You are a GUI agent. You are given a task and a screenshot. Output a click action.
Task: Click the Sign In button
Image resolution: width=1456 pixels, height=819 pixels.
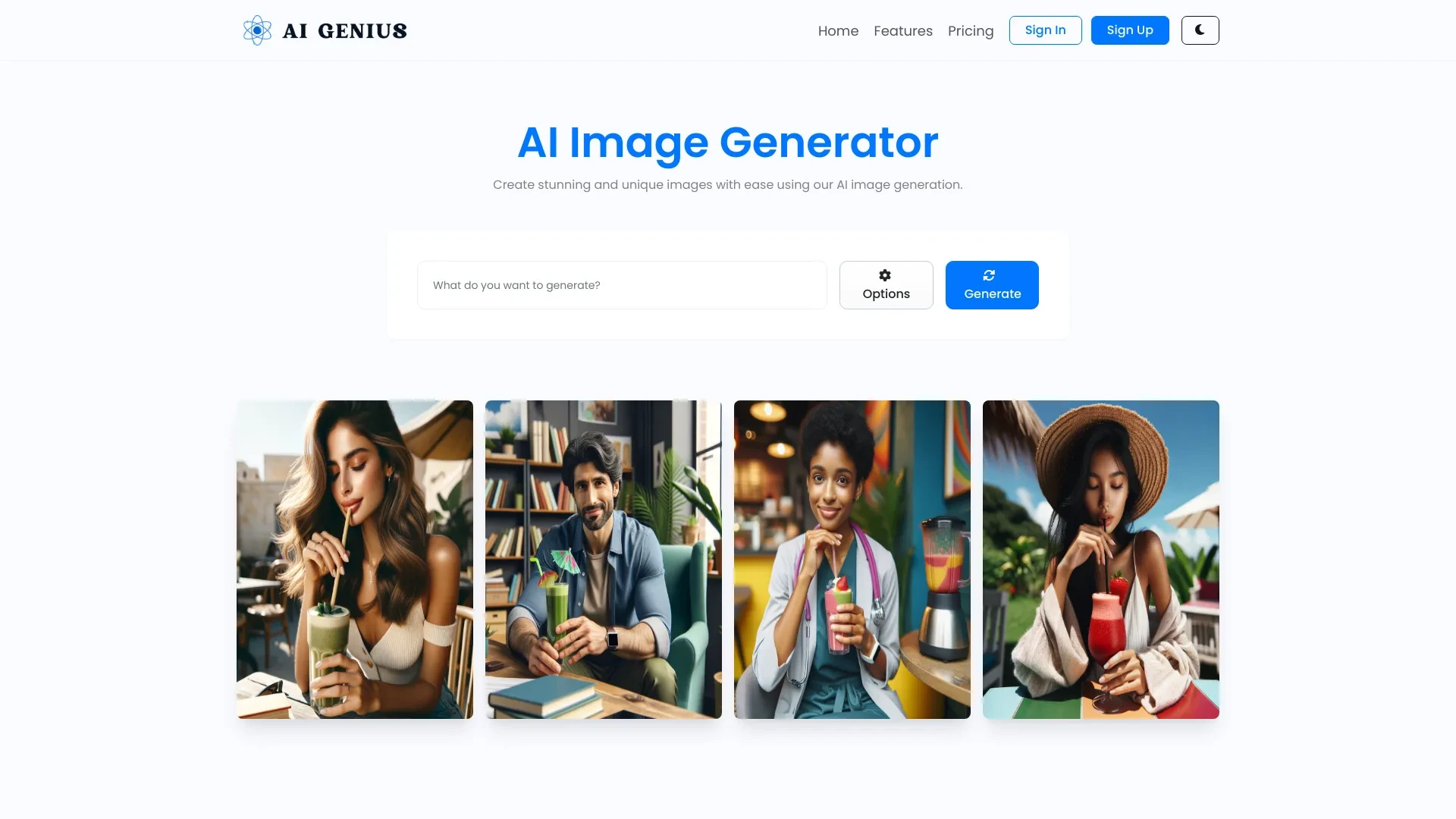click(1045, 29)
